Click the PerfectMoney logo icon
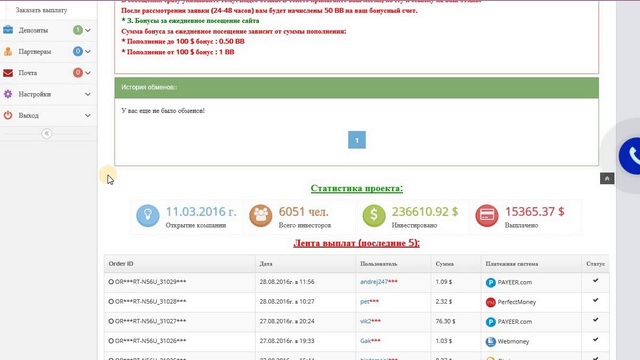The image size is (640, 360). tap(490, 302)
